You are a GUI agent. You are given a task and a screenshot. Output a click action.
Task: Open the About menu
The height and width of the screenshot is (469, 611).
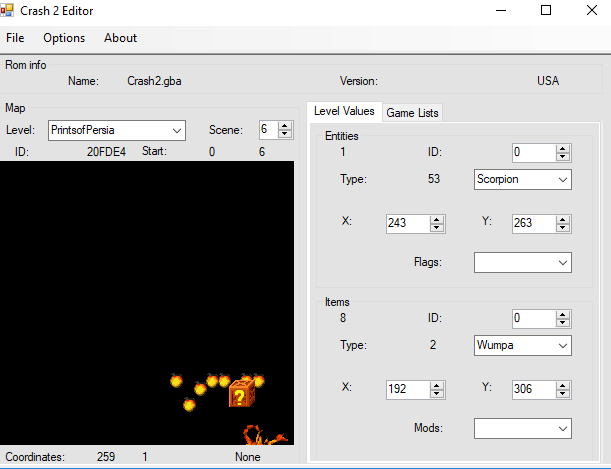click(x=120, y=38)
